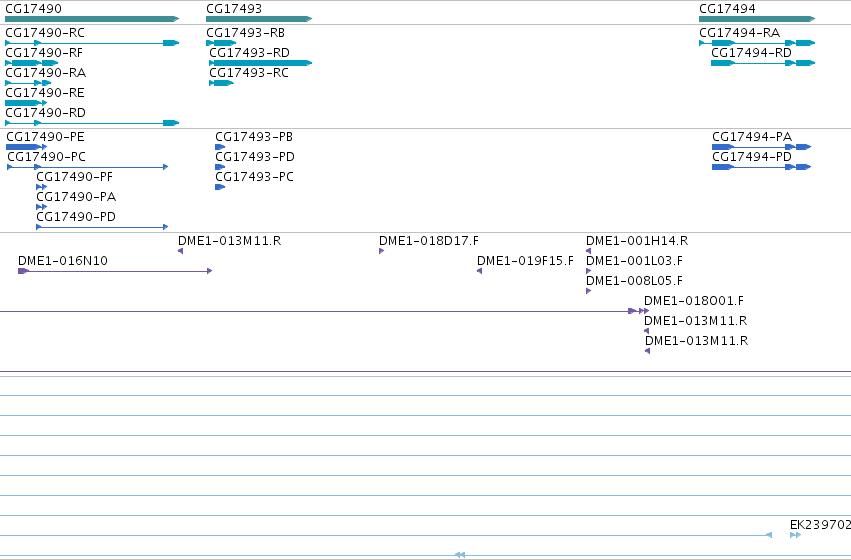This screenshot has width=851, height=560.
Task: Choose protein label CG17493-PD
Action: tap(255, 157)
